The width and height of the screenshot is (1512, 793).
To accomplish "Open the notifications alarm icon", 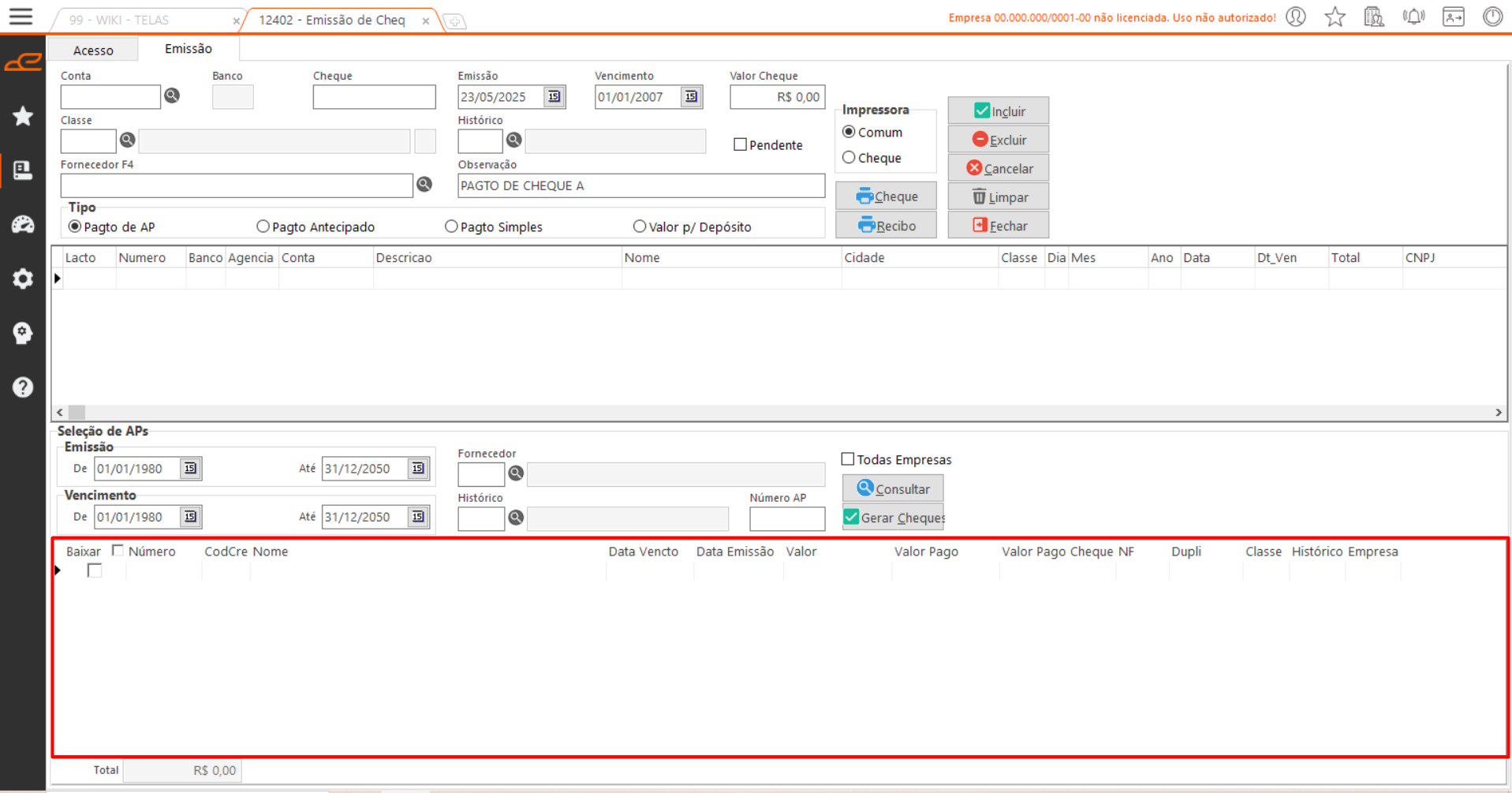I will tap(1413, 17).
